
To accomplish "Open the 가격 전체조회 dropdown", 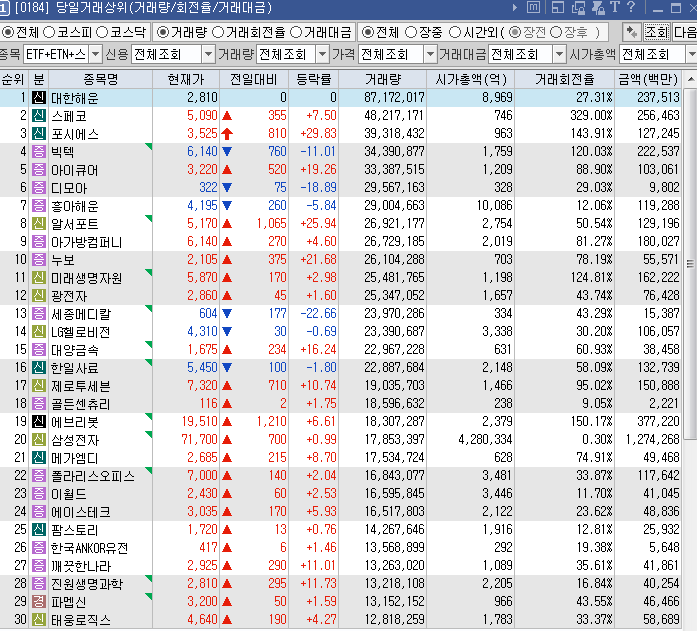I will click(x=429, y=55).
